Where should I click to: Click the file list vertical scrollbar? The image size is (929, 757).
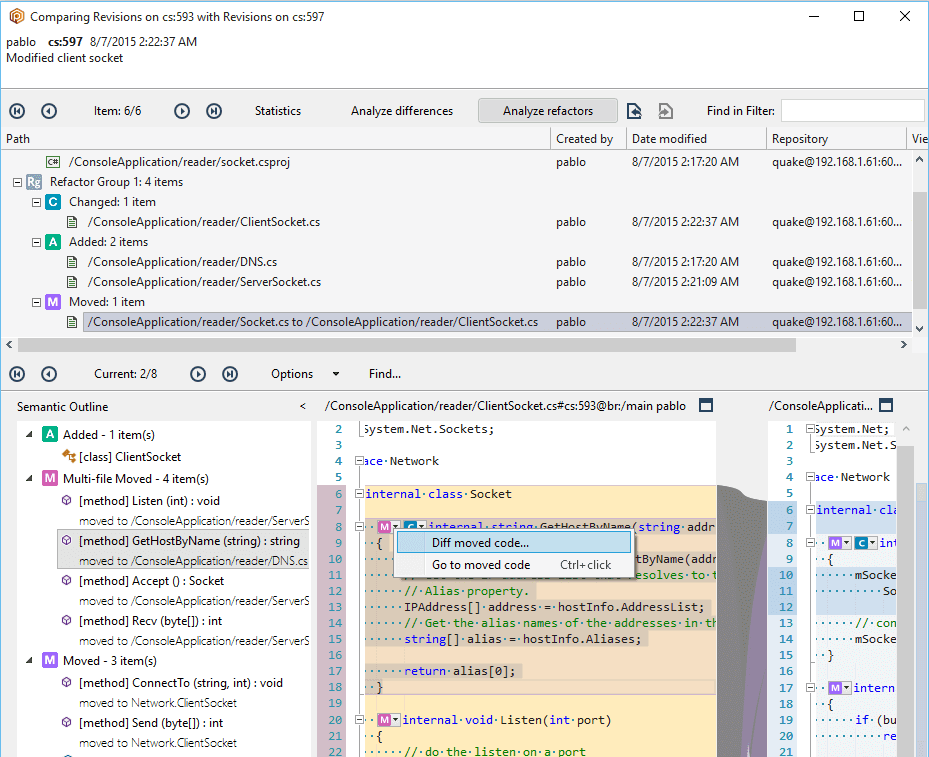click(x=920, y=249)
